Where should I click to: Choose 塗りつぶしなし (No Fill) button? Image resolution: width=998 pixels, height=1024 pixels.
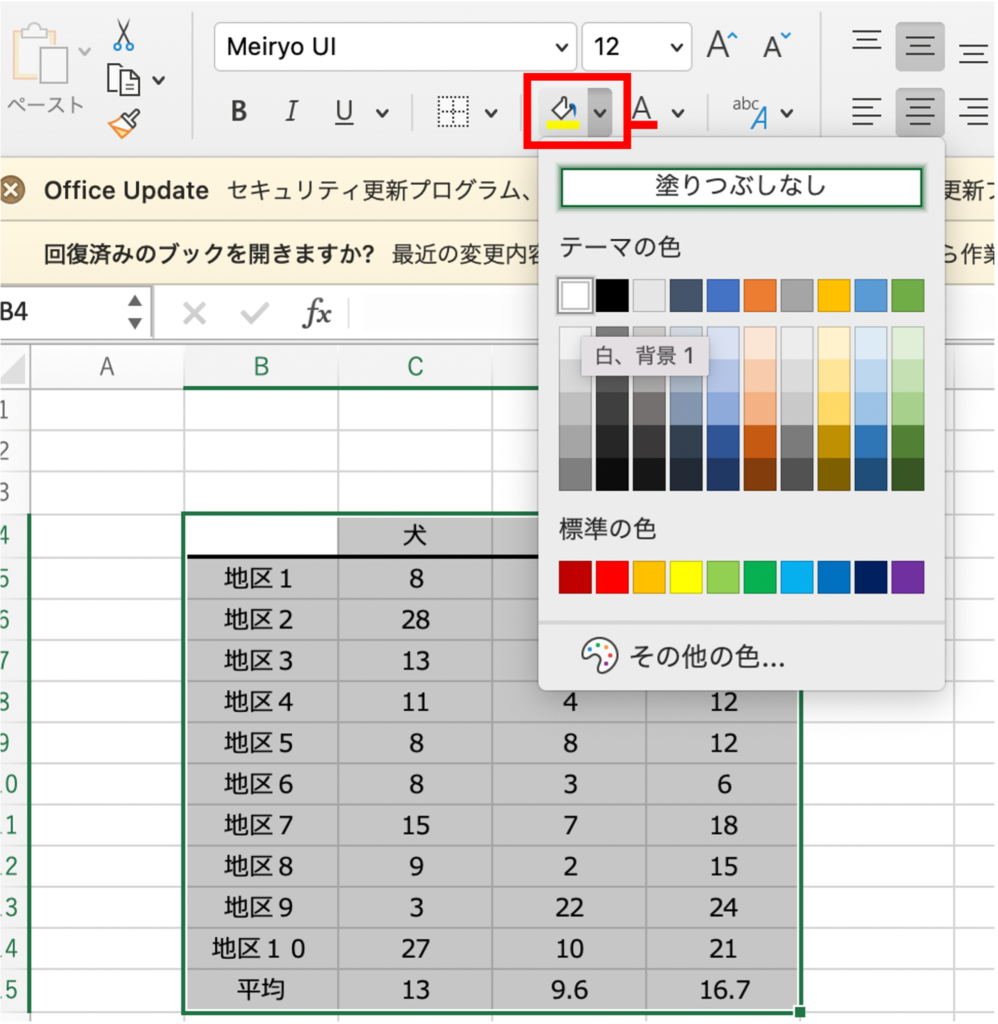click(x=741, y=187)
